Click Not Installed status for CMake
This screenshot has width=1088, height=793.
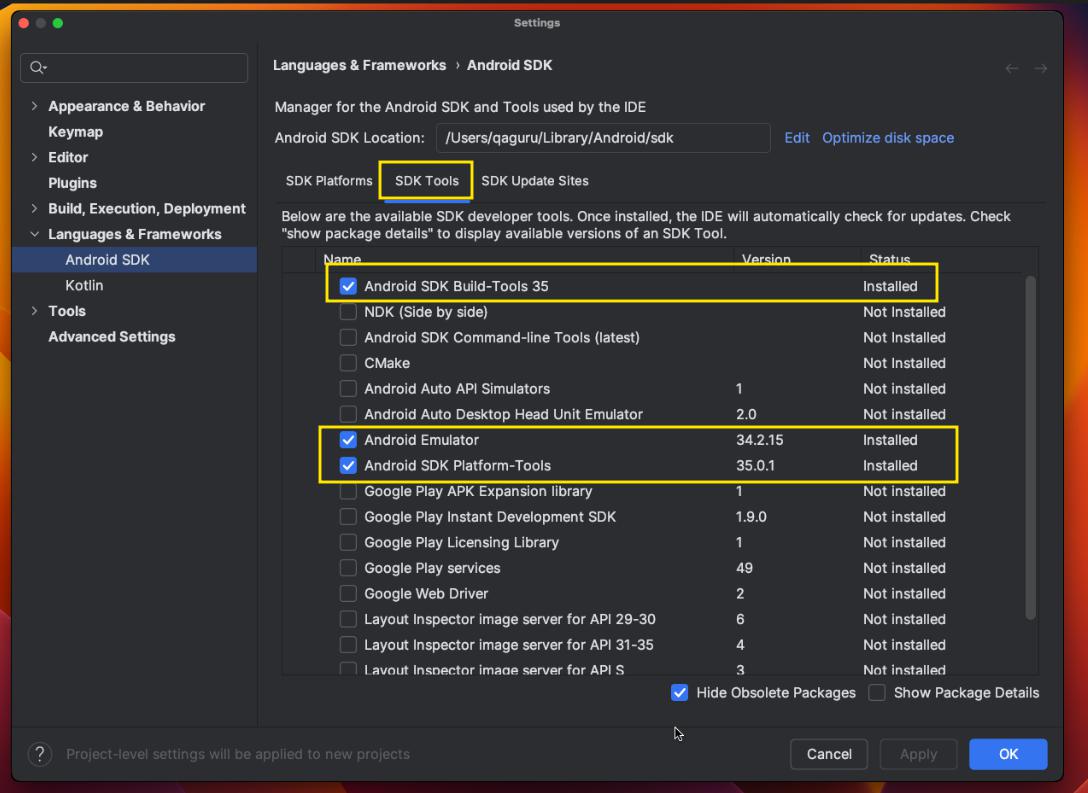pyautogui.click(x=903, y=363)
